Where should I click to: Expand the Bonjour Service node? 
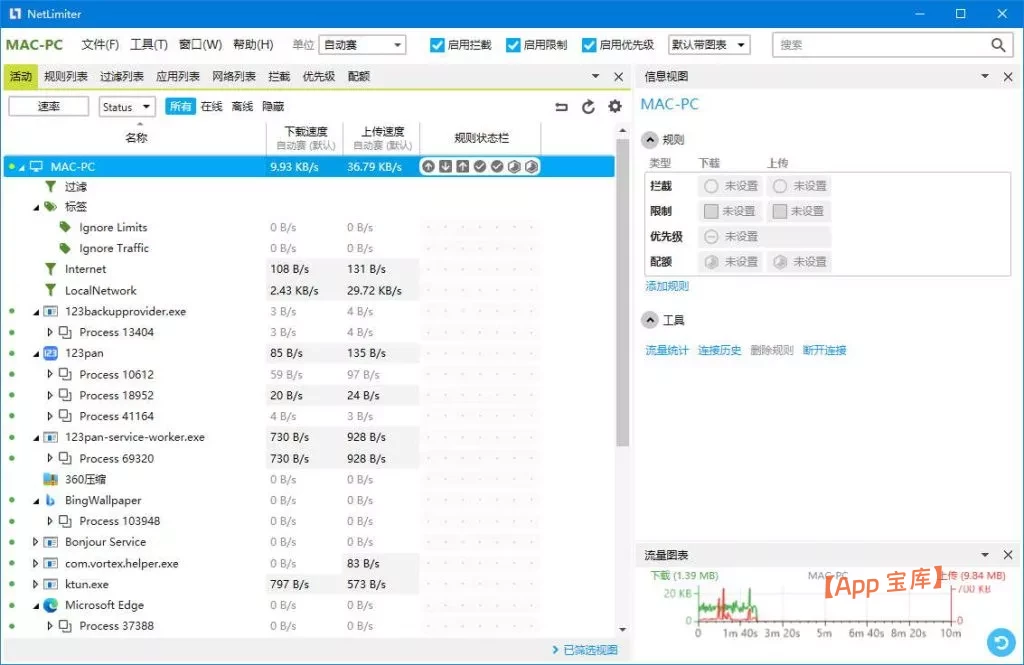tap(35, 542)
